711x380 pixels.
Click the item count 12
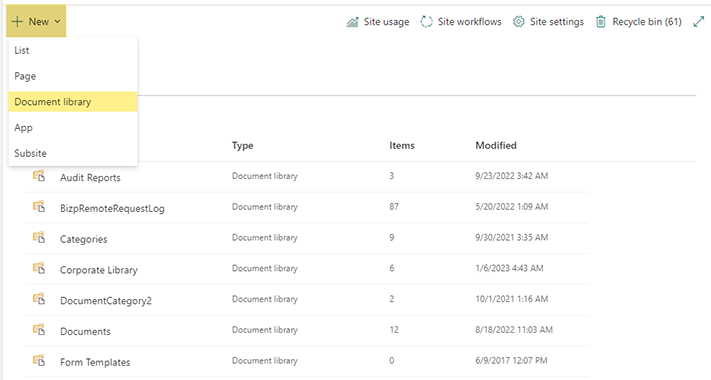394,330
